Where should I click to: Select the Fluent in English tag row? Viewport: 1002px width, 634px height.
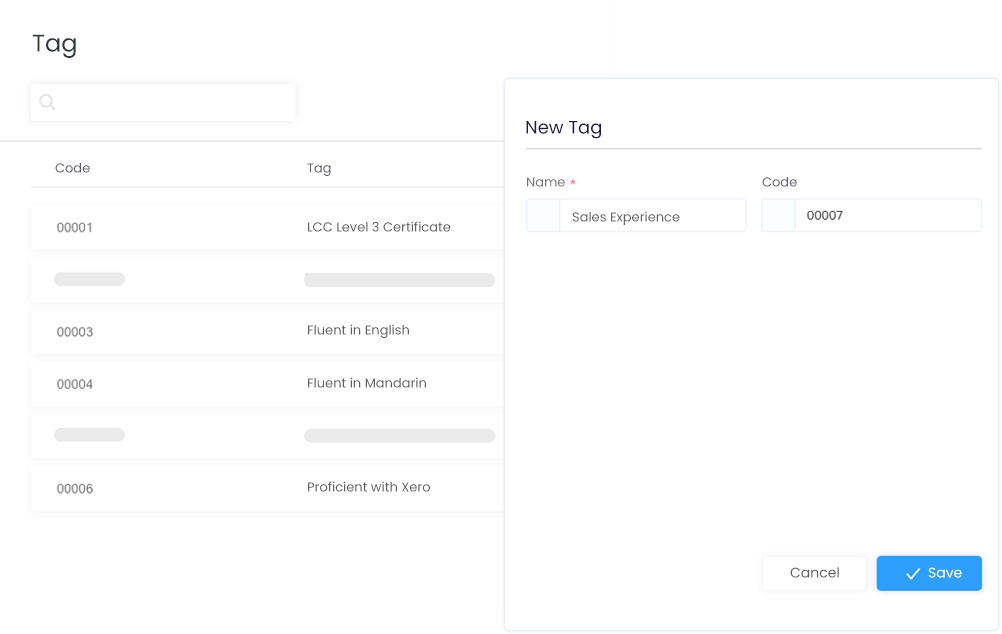pyautogui.click(x=267, y=331)
